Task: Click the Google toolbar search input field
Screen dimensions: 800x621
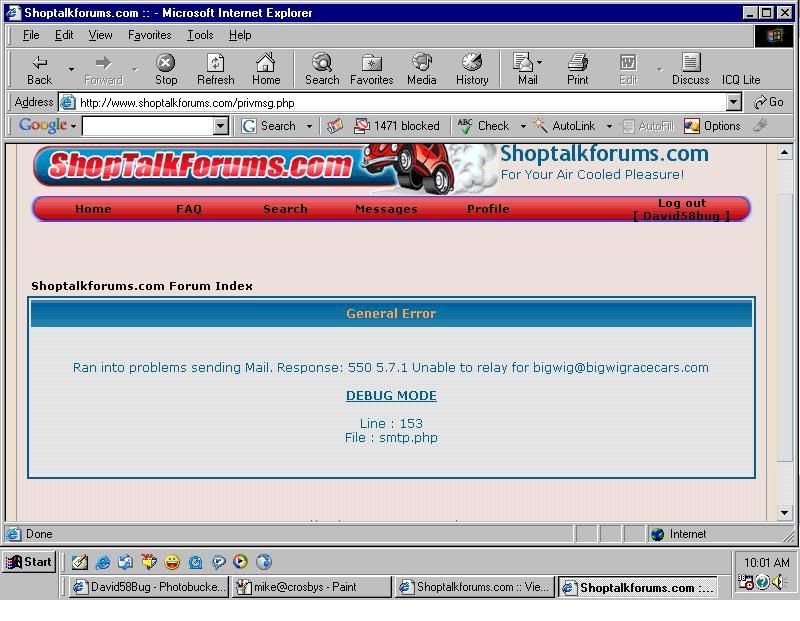Action: (148, 126)
